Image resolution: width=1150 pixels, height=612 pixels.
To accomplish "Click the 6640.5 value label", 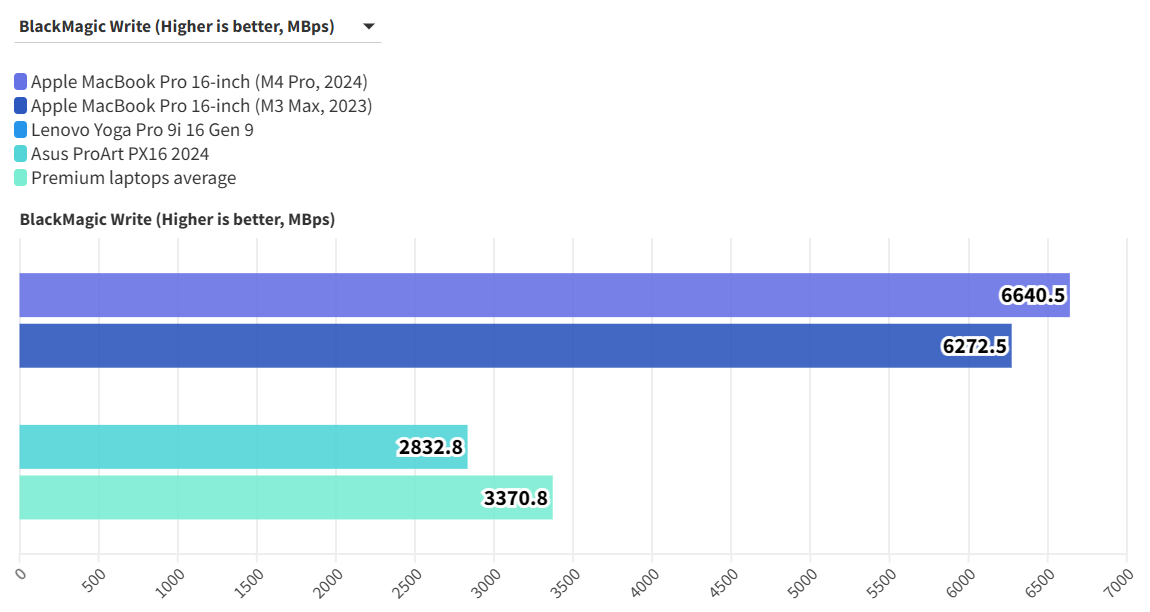I will (1033, 295).
